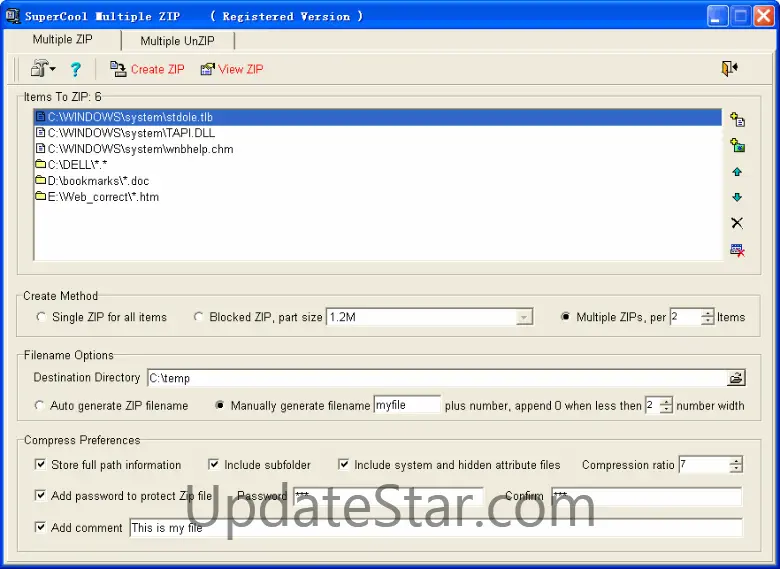Open the settings hammer dropdown icon
Screen dimensions: 780x569
point(43,68)
